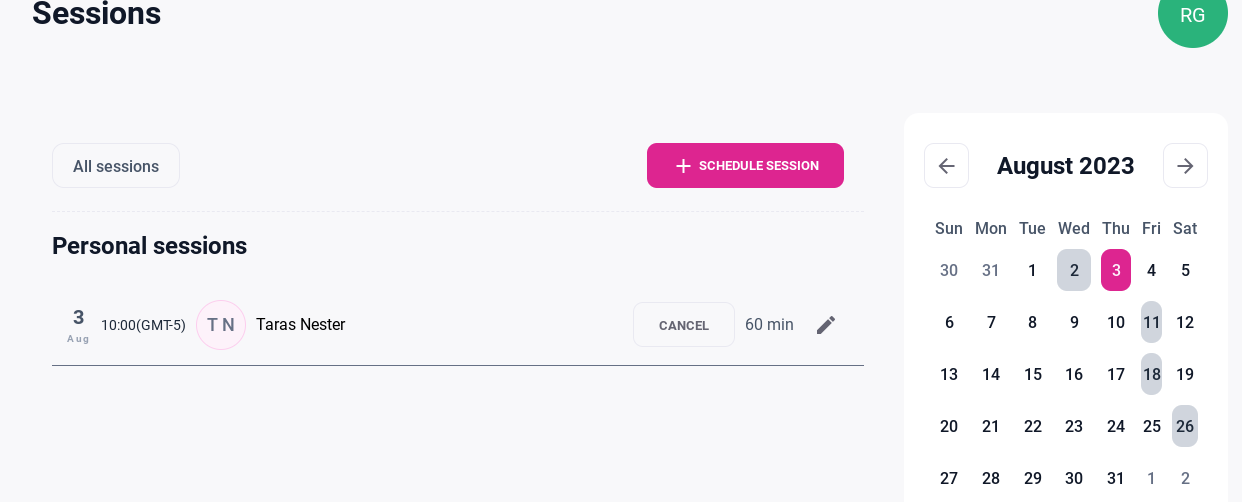Click September 2 trailing date
This screenshot has height=502, width=1242.
coord(1185,478)
